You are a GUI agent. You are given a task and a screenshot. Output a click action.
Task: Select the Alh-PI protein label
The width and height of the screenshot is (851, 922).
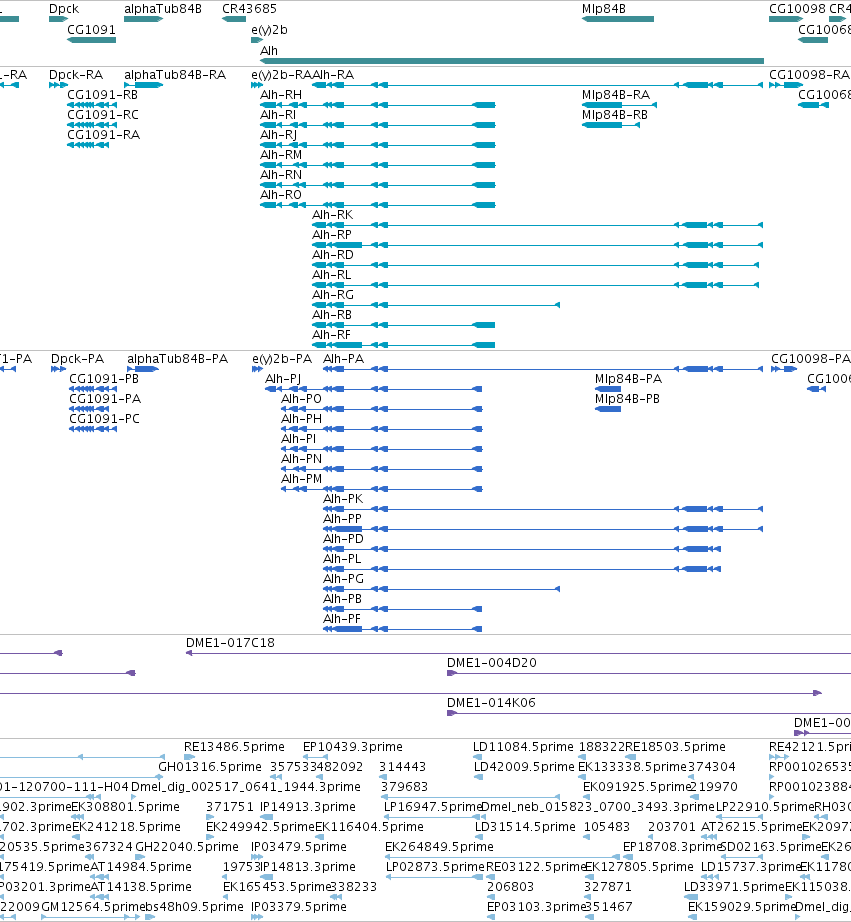[298, 439]
